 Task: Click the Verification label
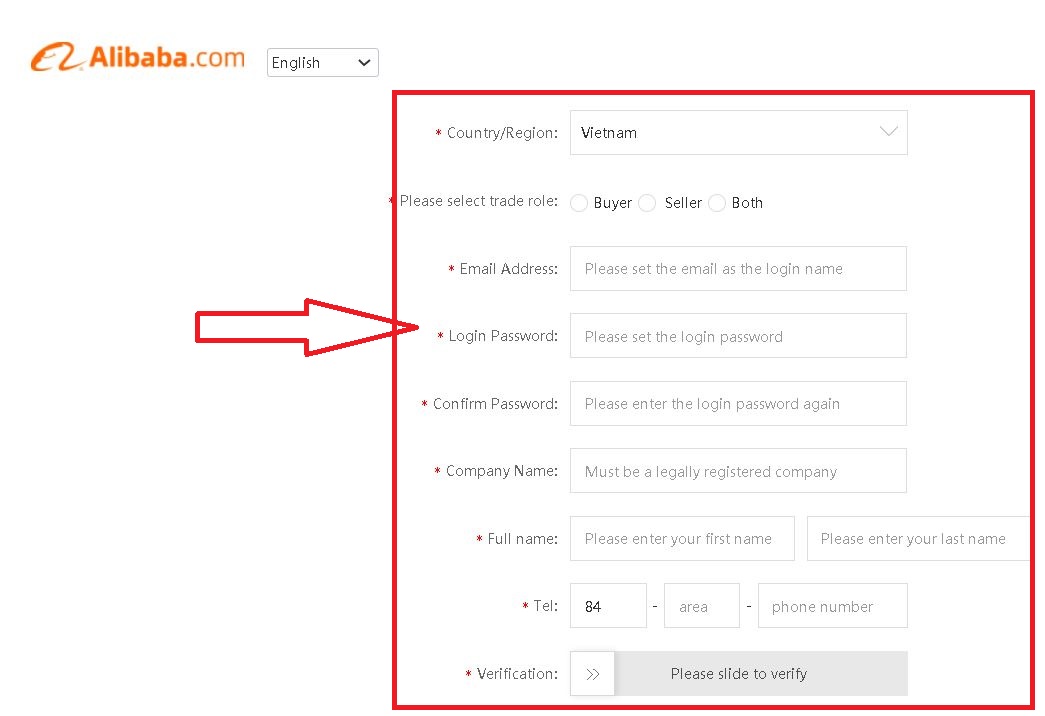tap(517, 674)
